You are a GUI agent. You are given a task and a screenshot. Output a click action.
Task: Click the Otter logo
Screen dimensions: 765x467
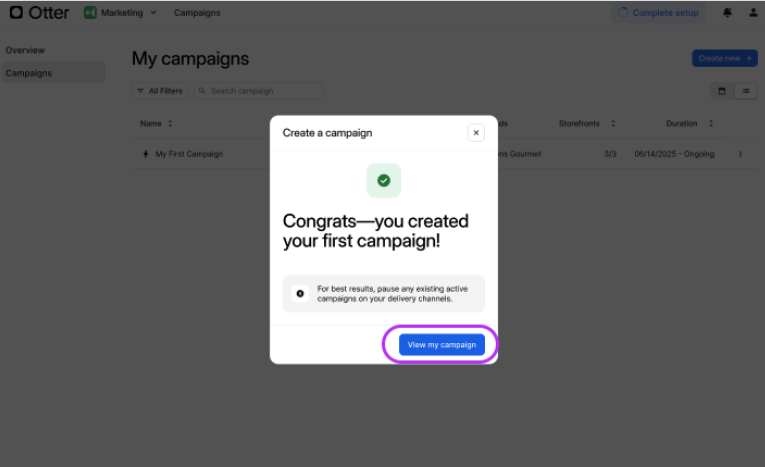point(39,13)
